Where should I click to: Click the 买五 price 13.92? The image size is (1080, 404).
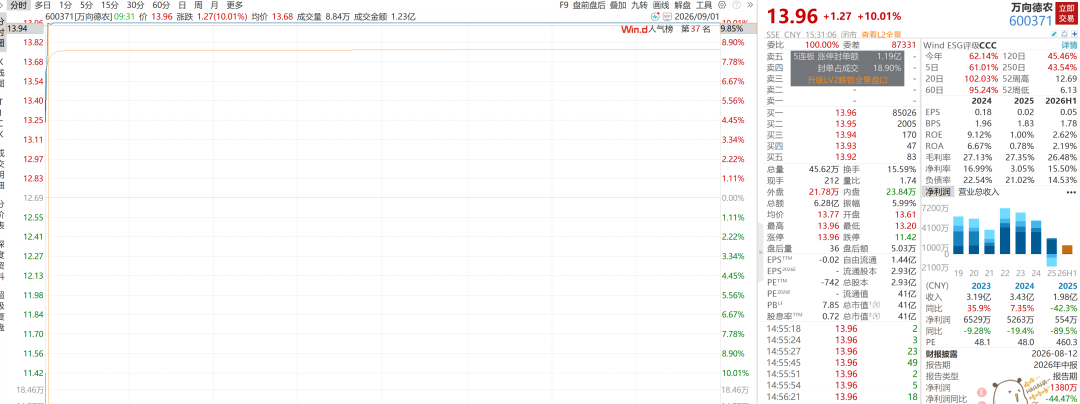tap(846, 157)
